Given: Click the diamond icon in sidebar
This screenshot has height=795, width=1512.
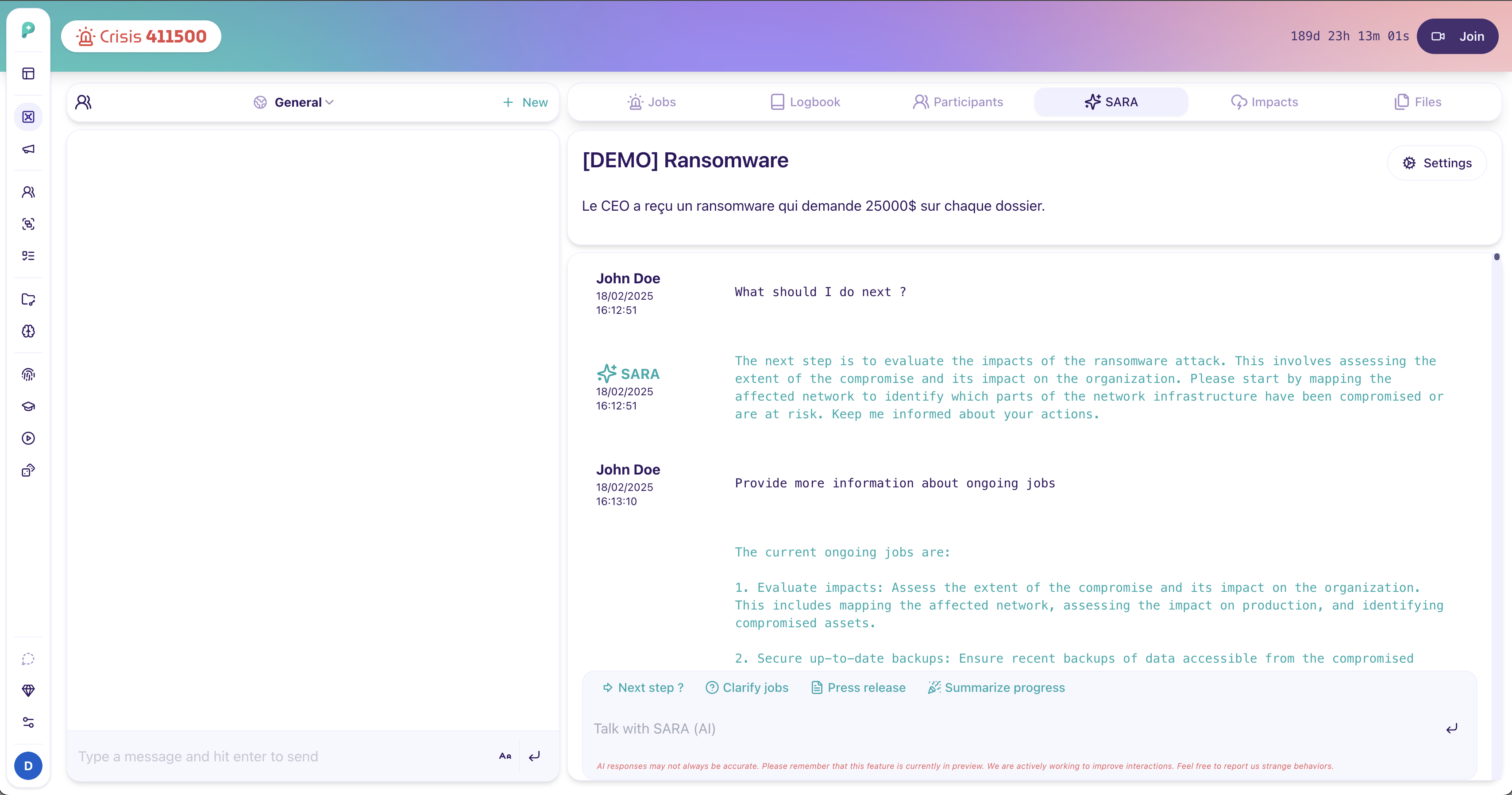Looking at the screenshot, I should click(x=28, y=691).
